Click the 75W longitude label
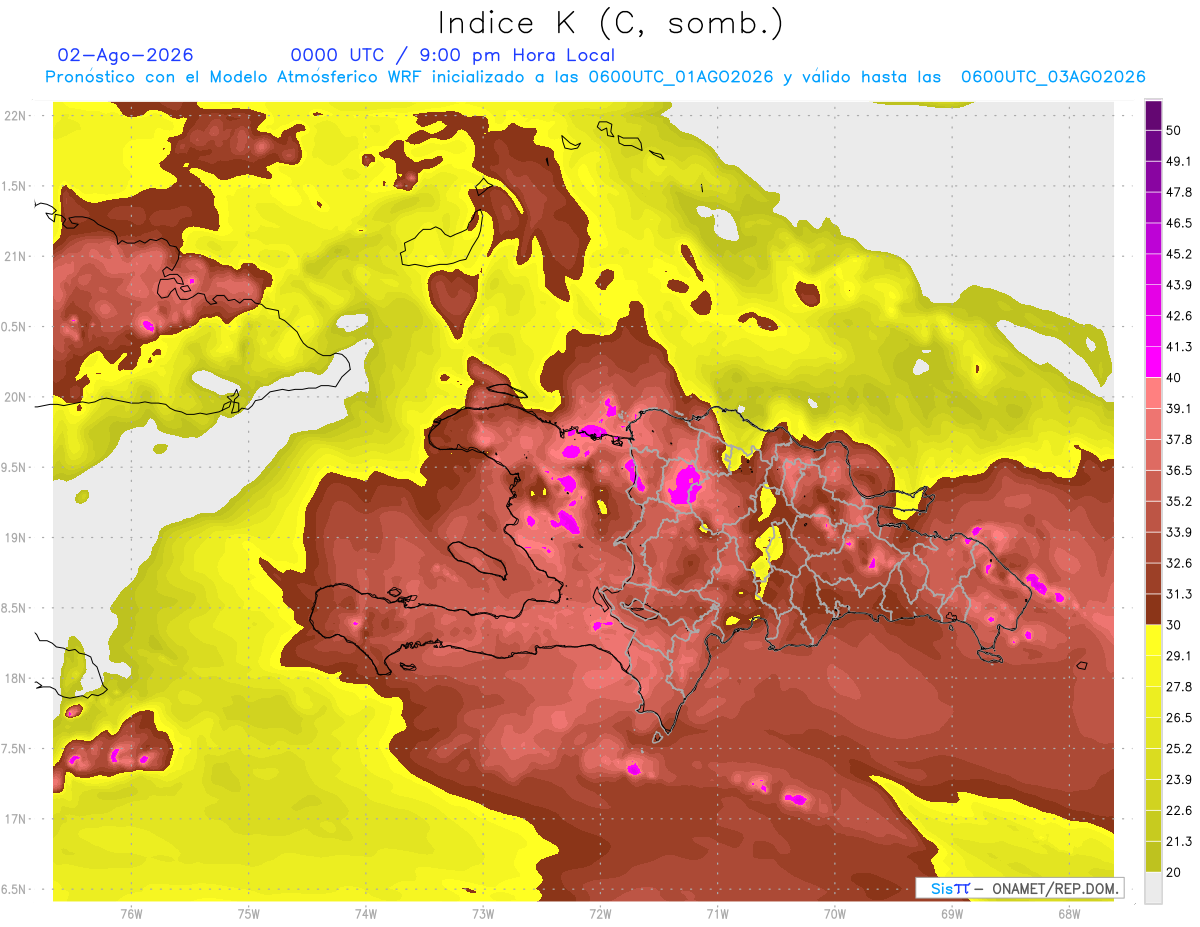This screenshot has height=927, width=1200. pos(249,913)
